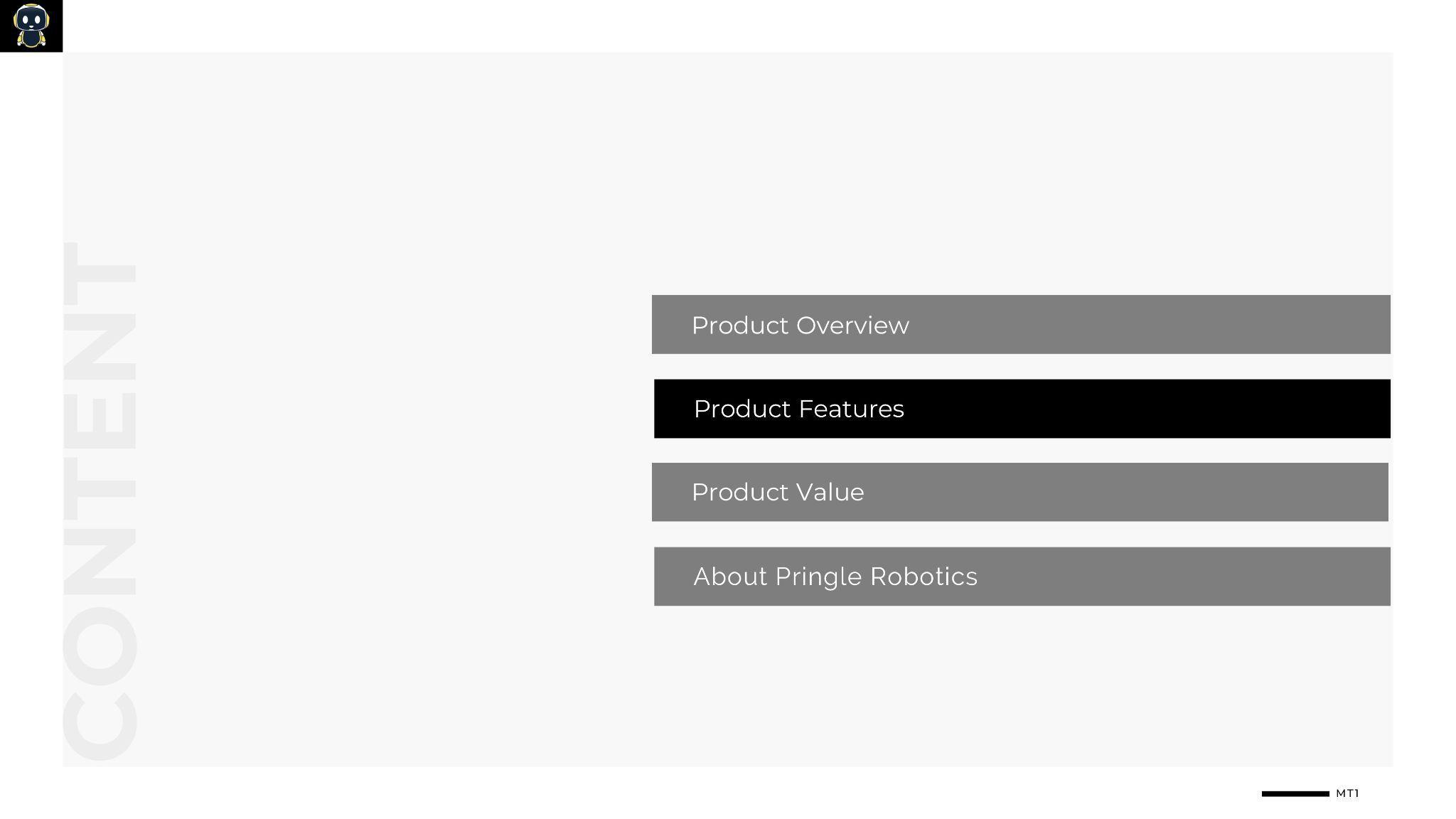Click Product in the Product Features bar
Viewport: 1456px width, 819px height.
(742, 409)
